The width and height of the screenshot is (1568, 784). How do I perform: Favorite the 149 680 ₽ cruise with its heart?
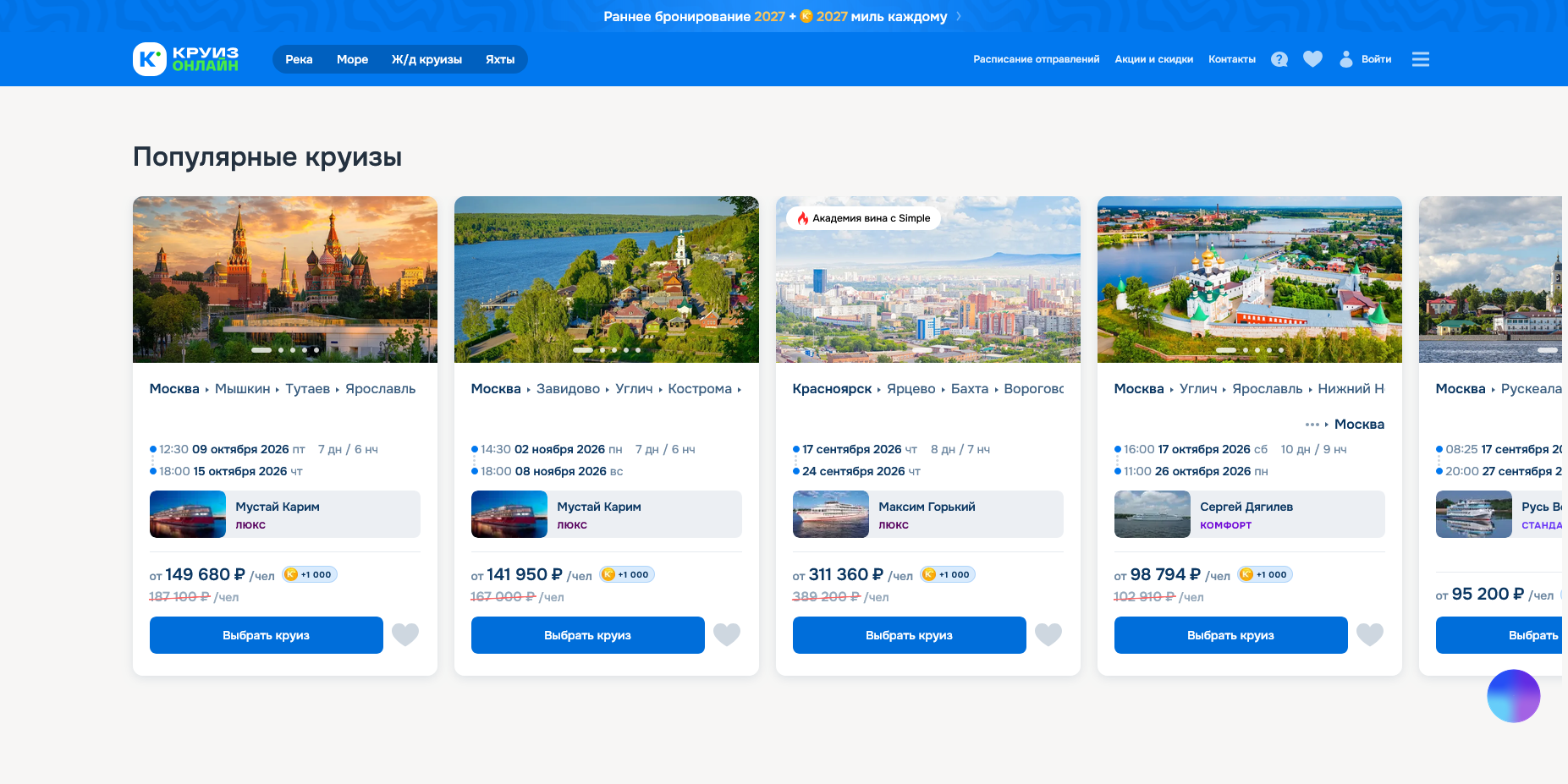405,634
